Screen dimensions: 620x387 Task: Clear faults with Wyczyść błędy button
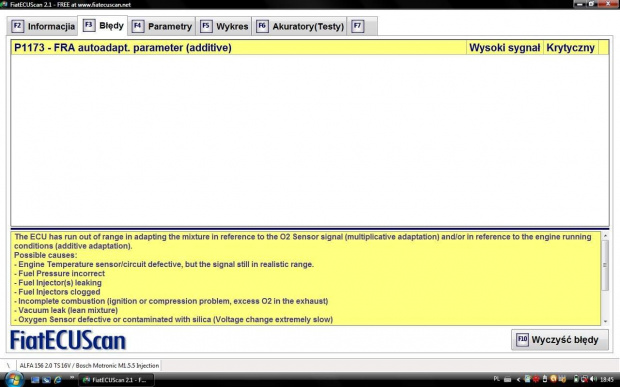[x=560, y=340]
